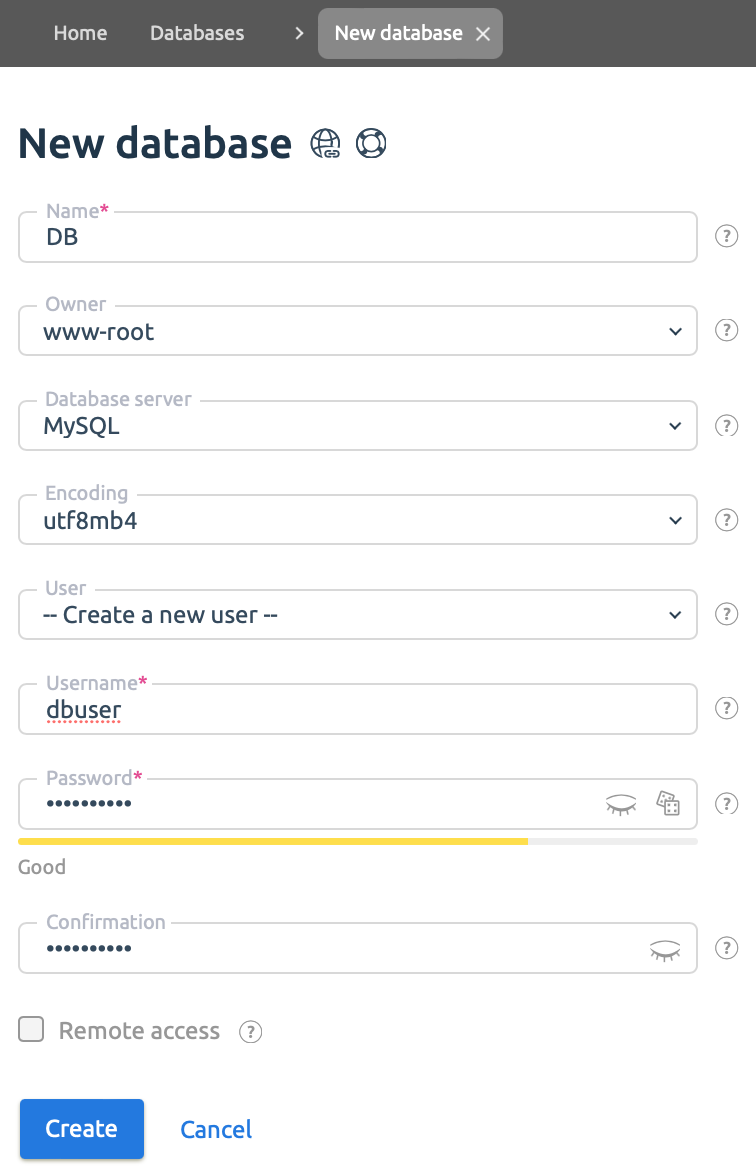
Task: Expand the Owner dropdown showing www-root
Action: pos(358,331)
